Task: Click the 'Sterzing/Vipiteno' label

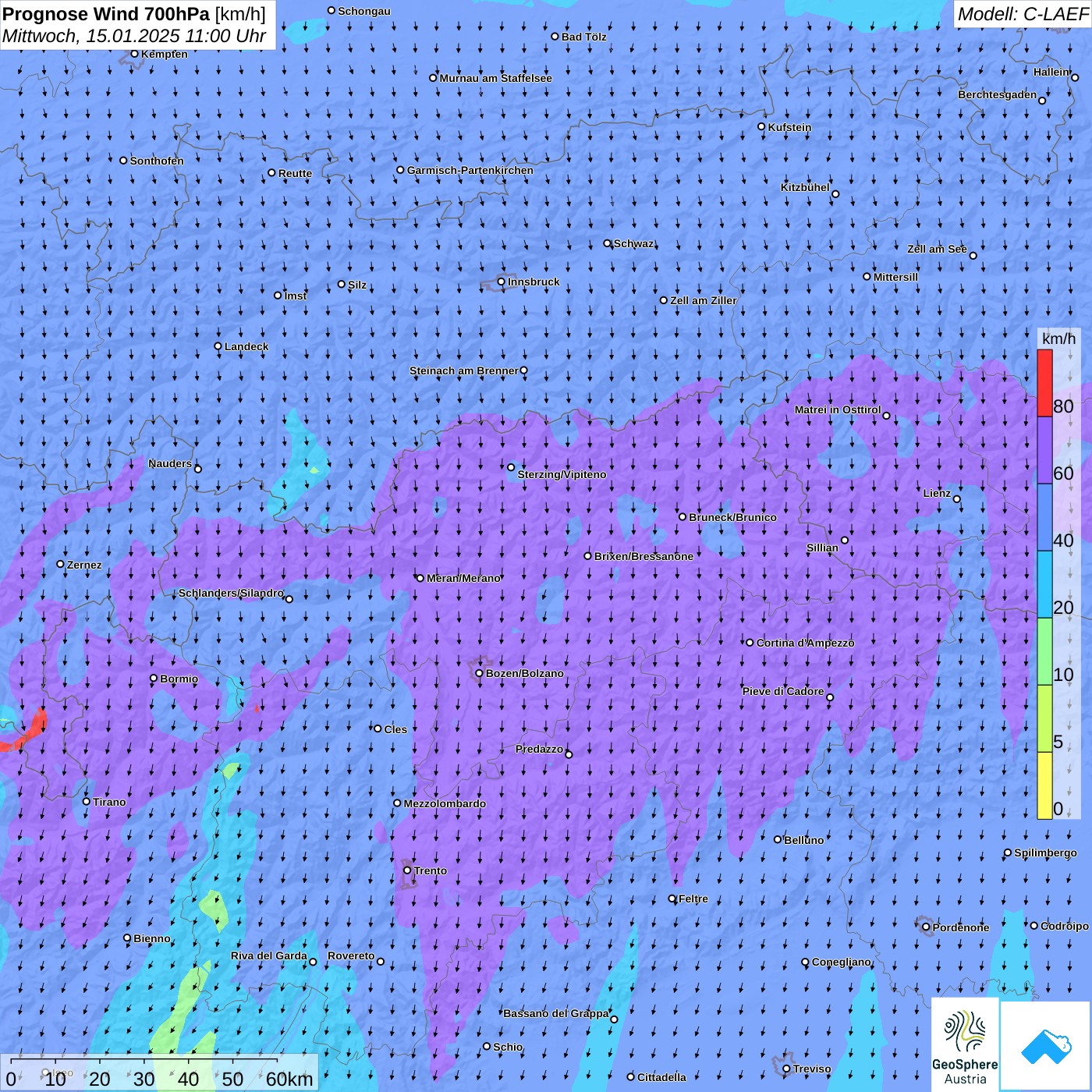Action: coord(562,474)
